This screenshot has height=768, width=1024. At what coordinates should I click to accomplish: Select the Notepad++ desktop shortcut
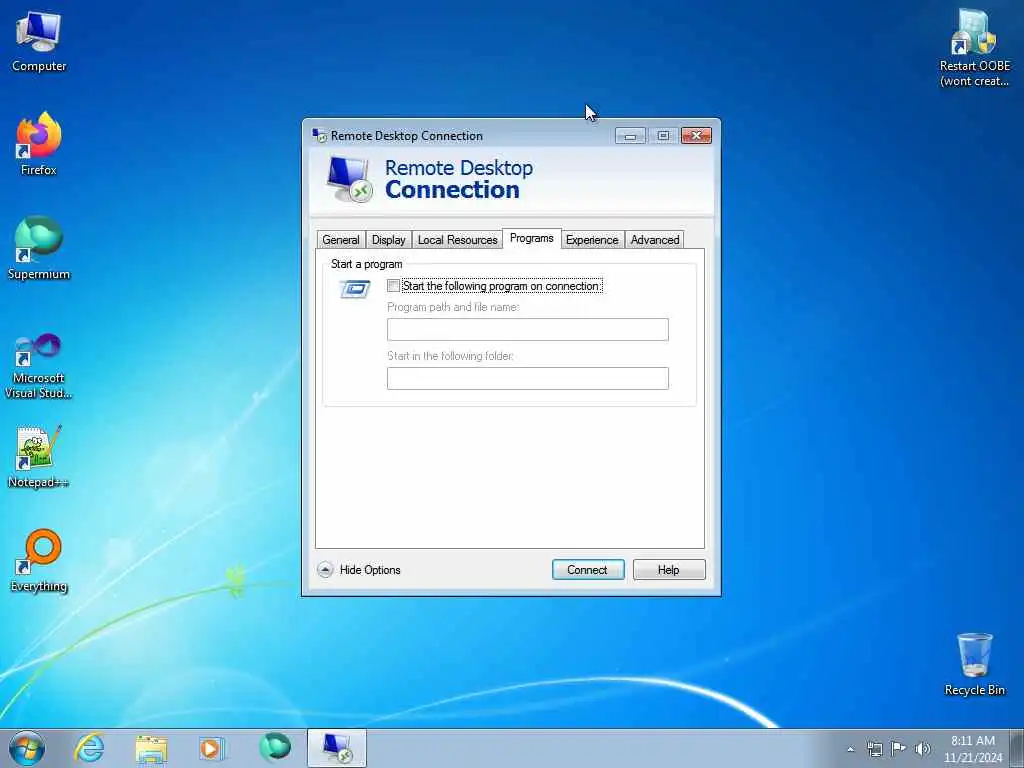39,457
